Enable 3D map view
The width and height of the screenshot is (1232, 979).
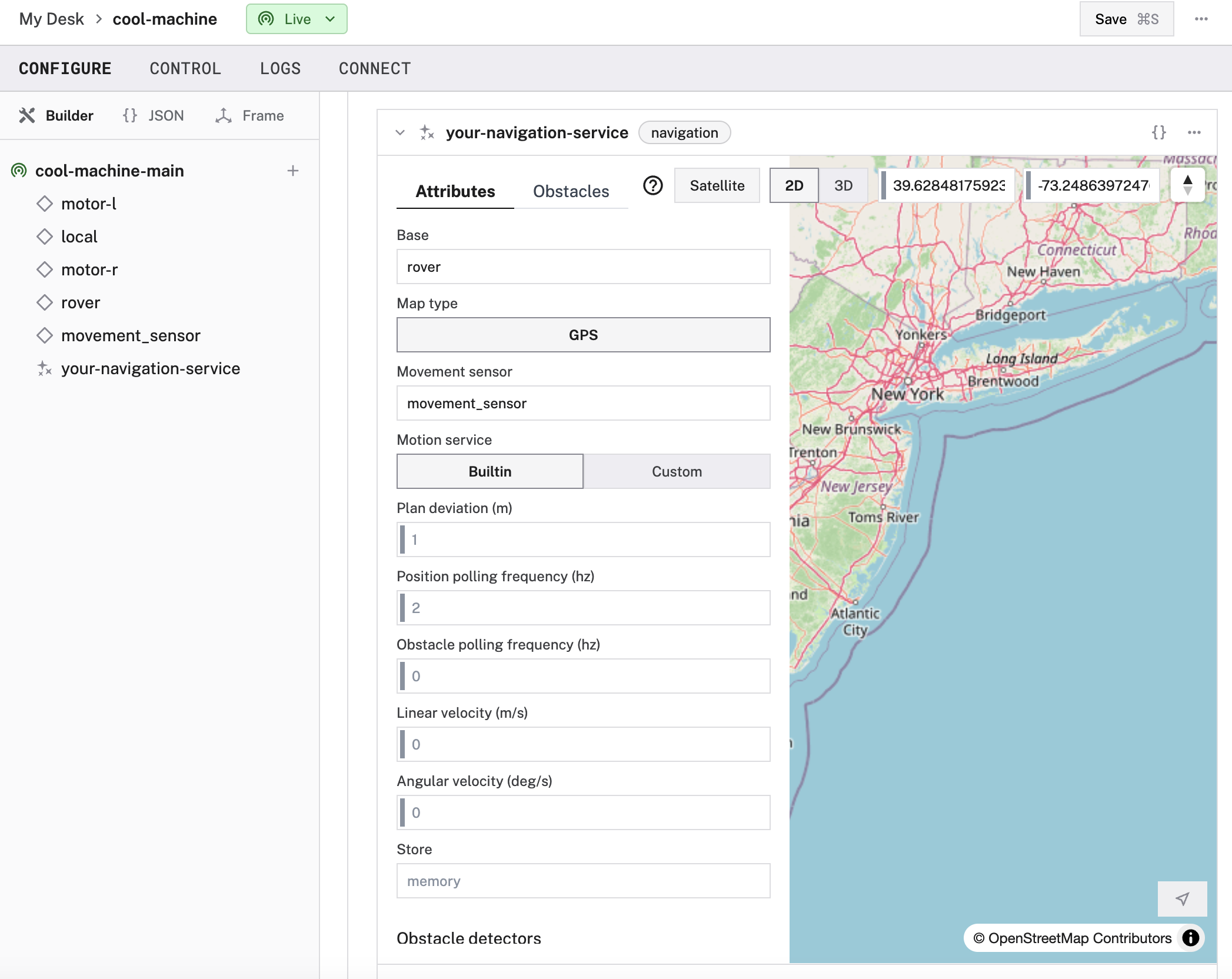pos(843,185)
